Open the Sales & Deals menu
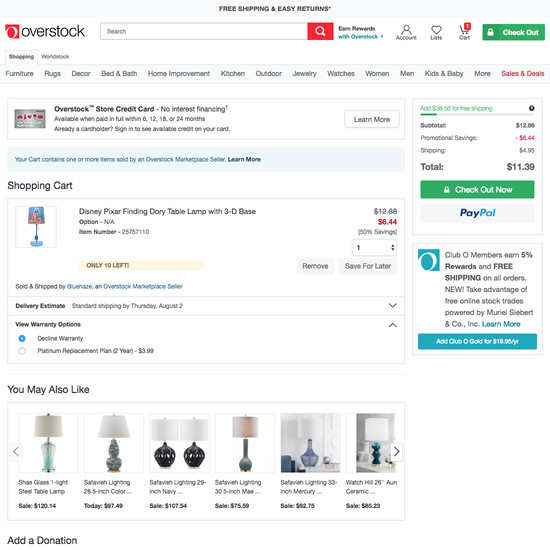550x550 pixels. 522,74
